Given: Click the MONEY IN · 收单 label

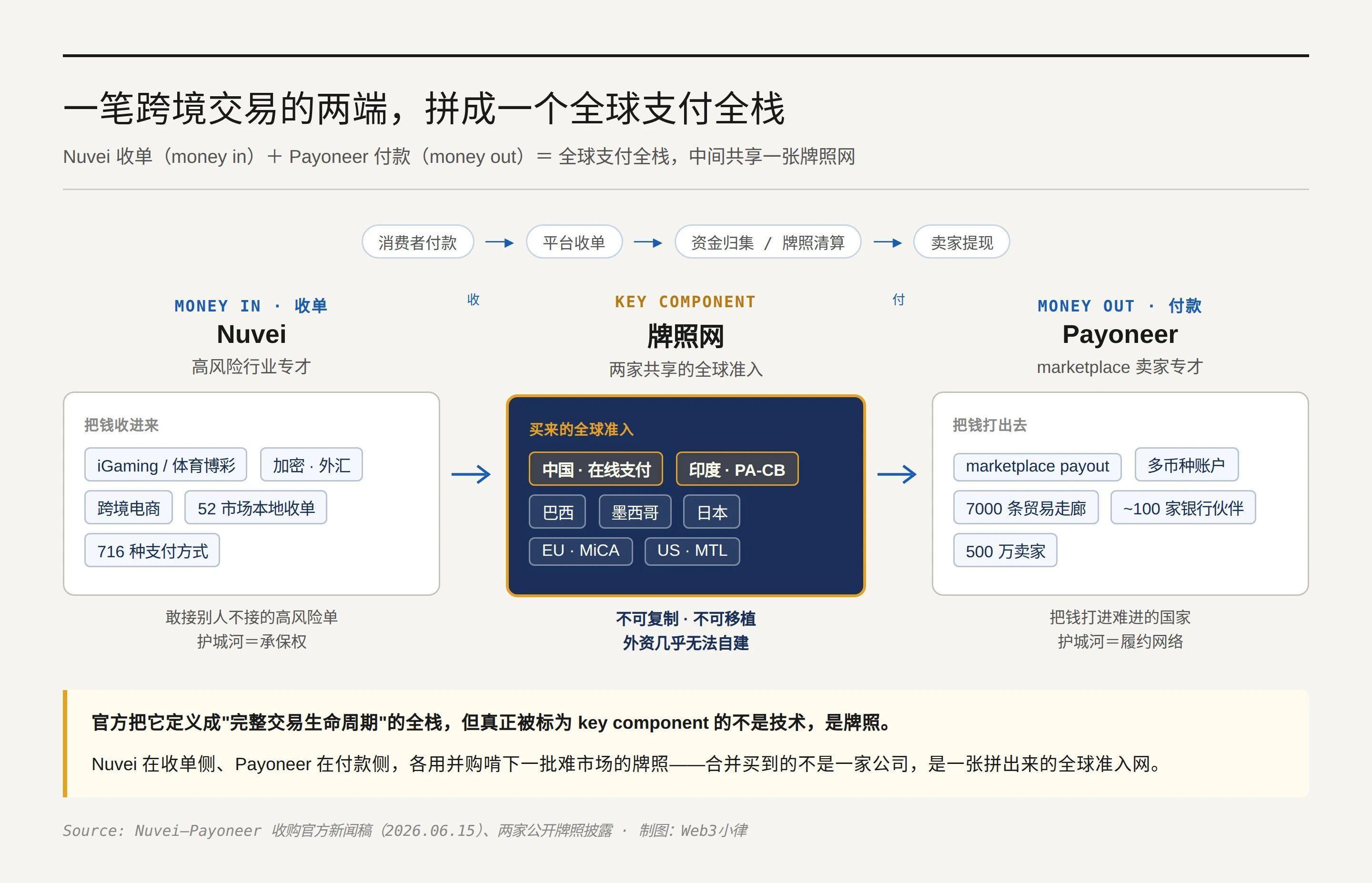Looking at the screenshot, I should tap(251, 306).
